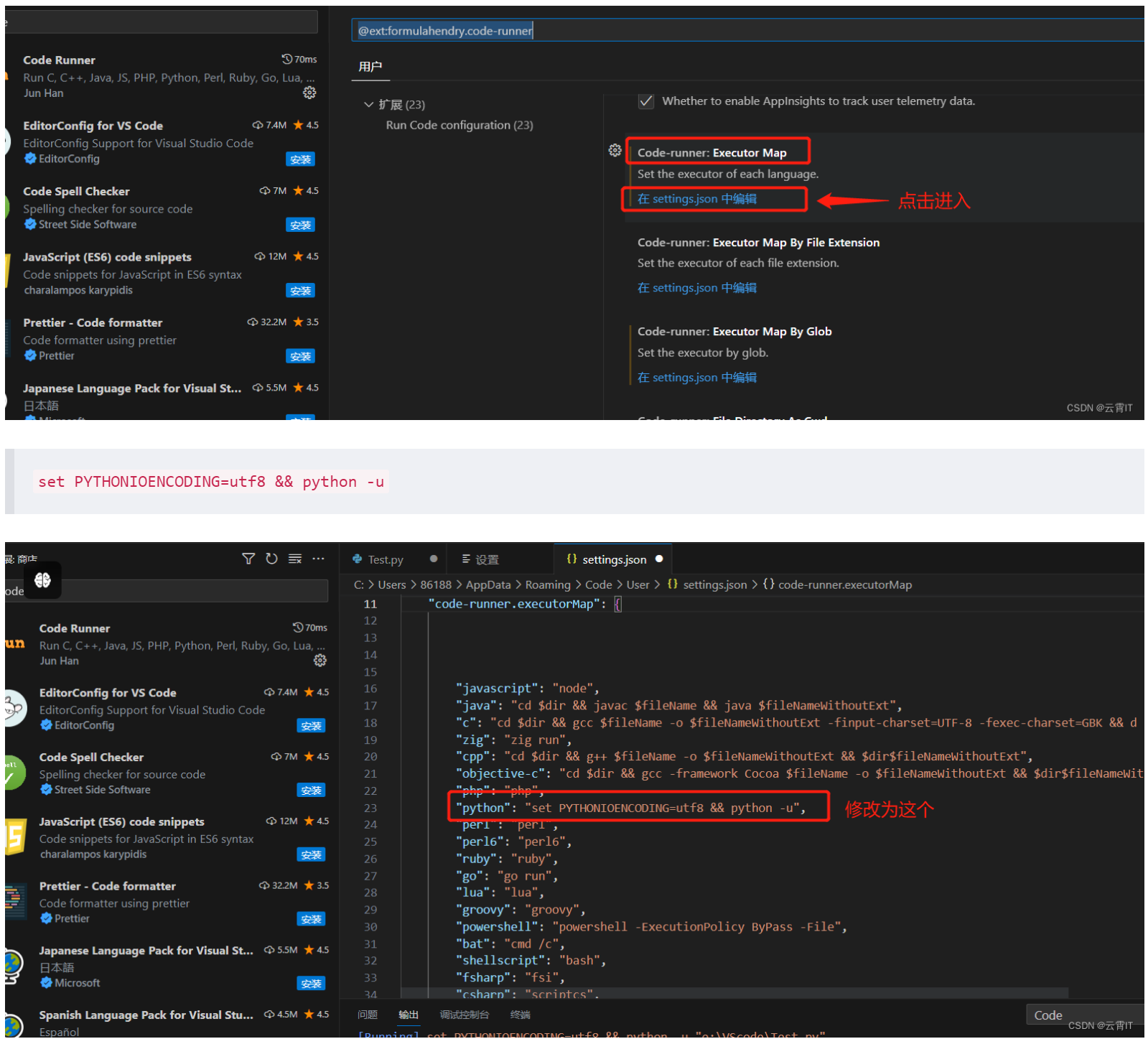
Task: Open the 输出 panel tab
Action: point(409,1015)
